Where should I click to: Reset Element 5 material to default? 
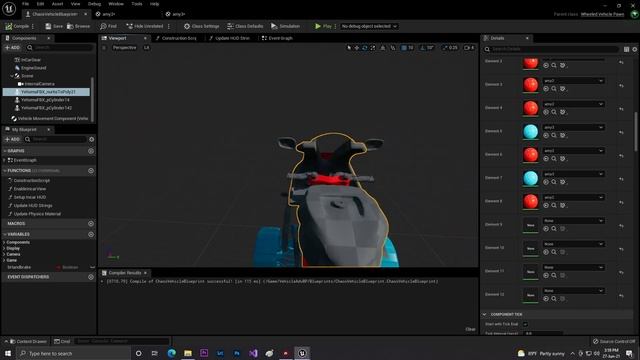621,132
